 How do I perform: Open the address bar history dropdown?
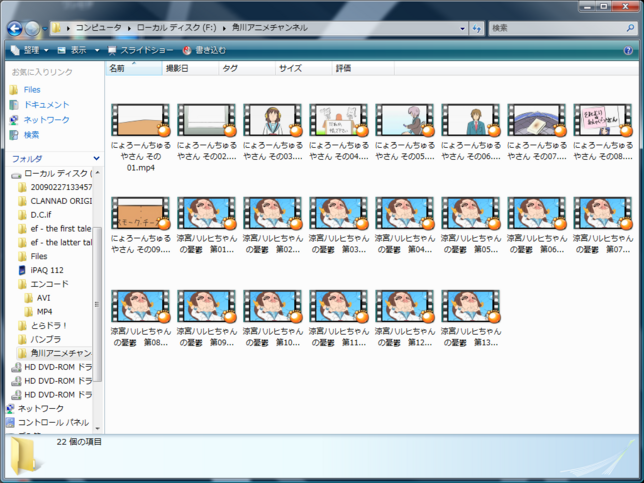[462, 28]
